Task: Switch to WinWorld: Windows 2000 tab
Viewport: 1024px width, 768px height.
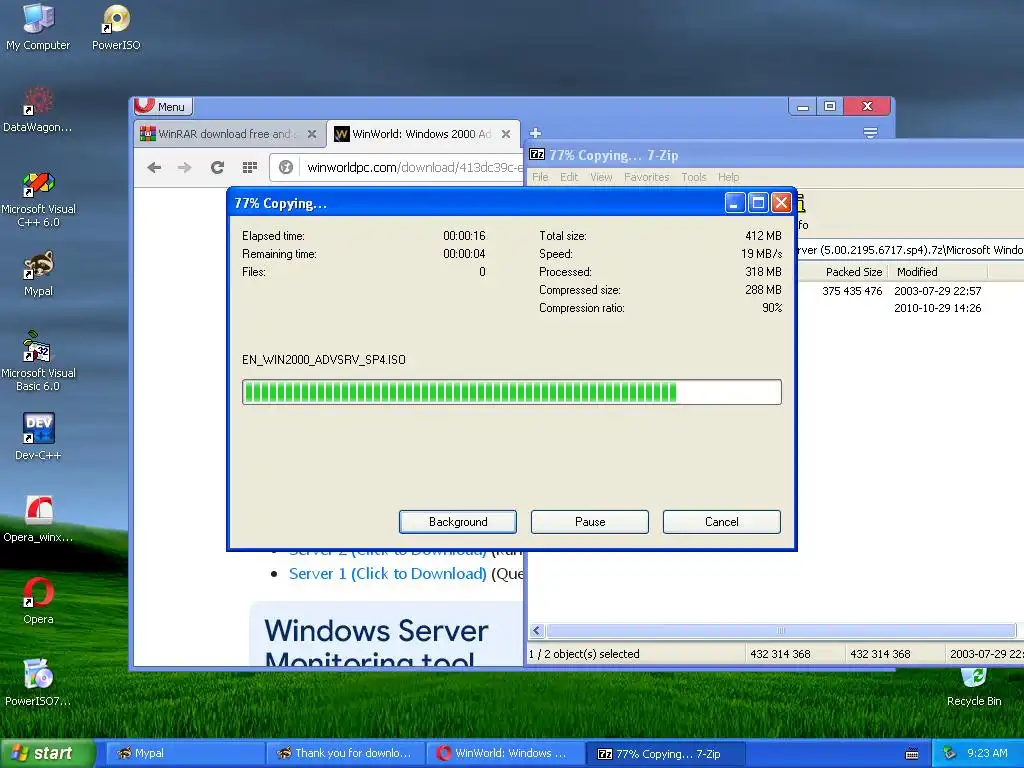Action: 423,134
